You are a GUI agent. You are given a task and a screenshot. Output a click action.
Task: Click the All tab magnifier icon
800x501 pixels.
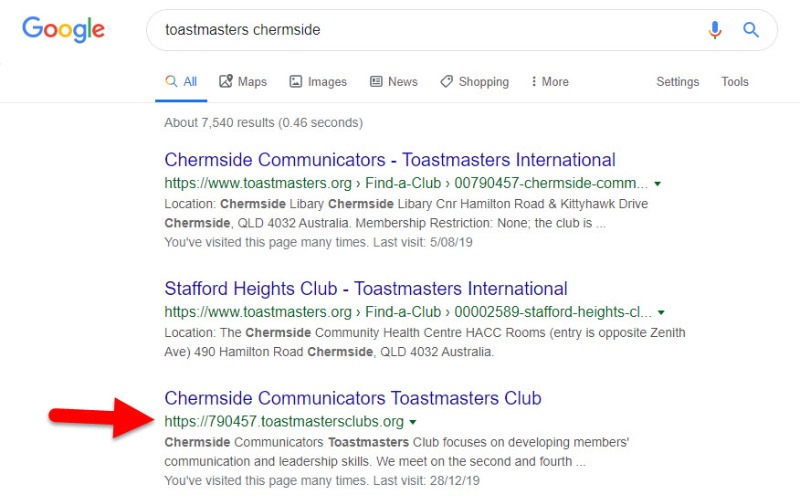click(171, 81)
